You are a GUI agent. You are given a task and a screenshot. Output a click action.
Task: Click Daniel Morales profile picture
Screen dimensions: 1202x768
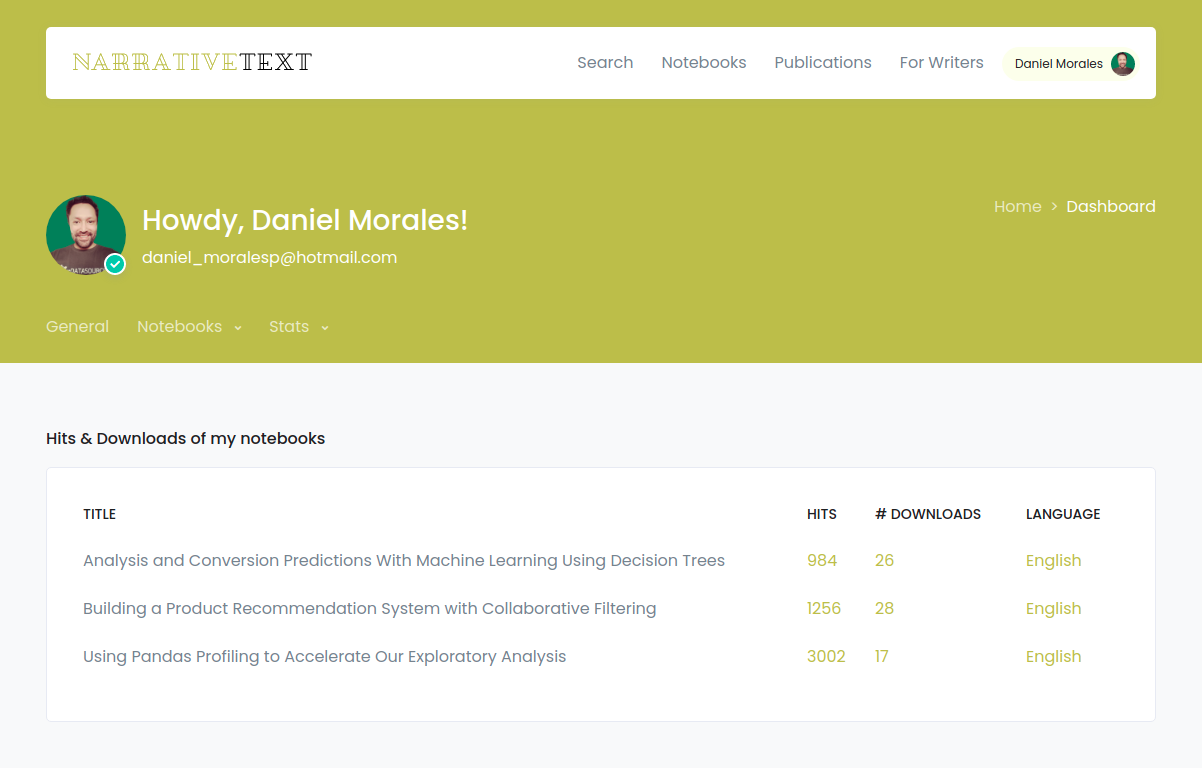click(86, 233)
